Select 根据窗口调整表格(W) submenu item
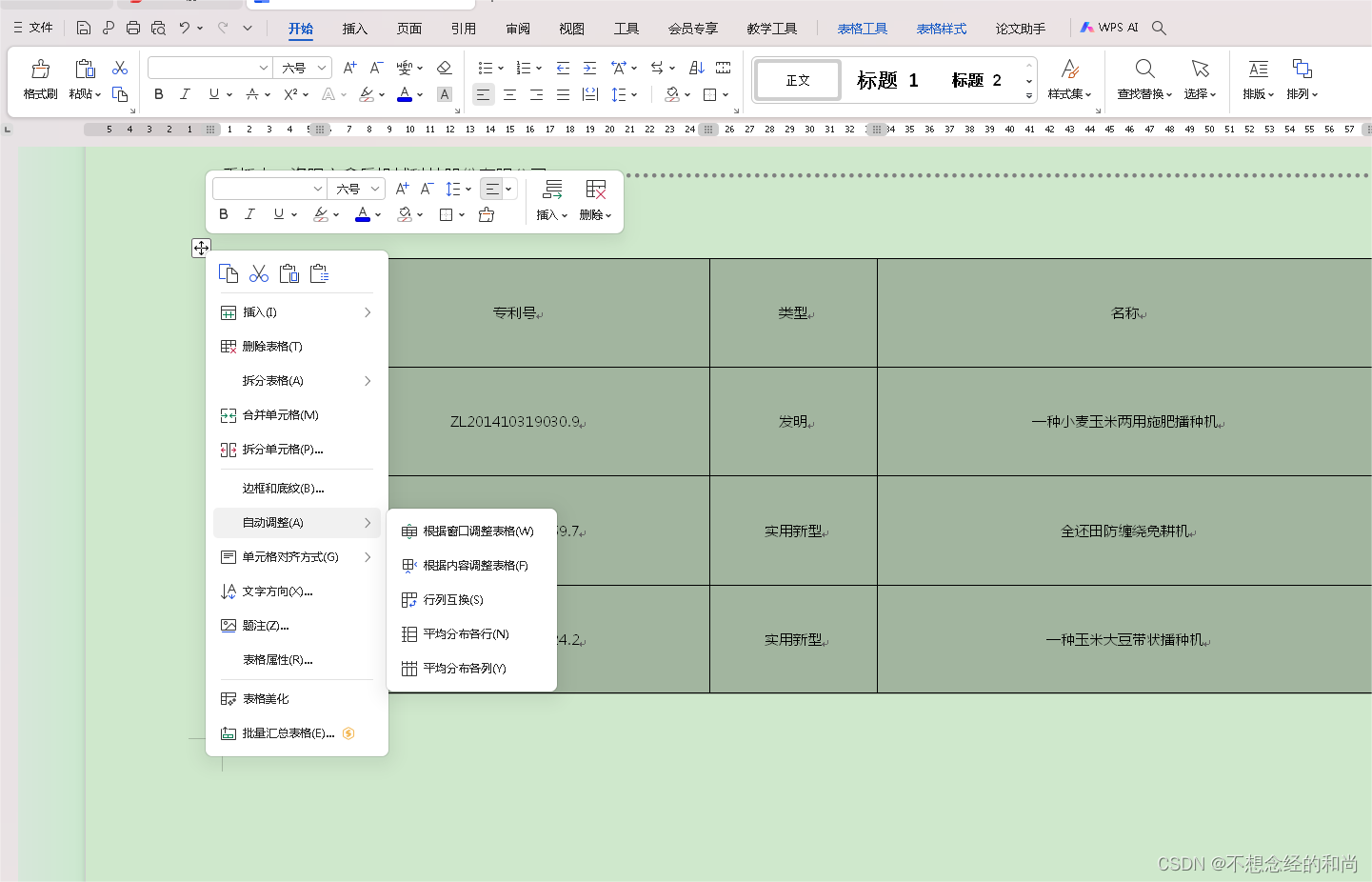The width and height of the screenshot is (1372, 882). click(x=471, y=531)
